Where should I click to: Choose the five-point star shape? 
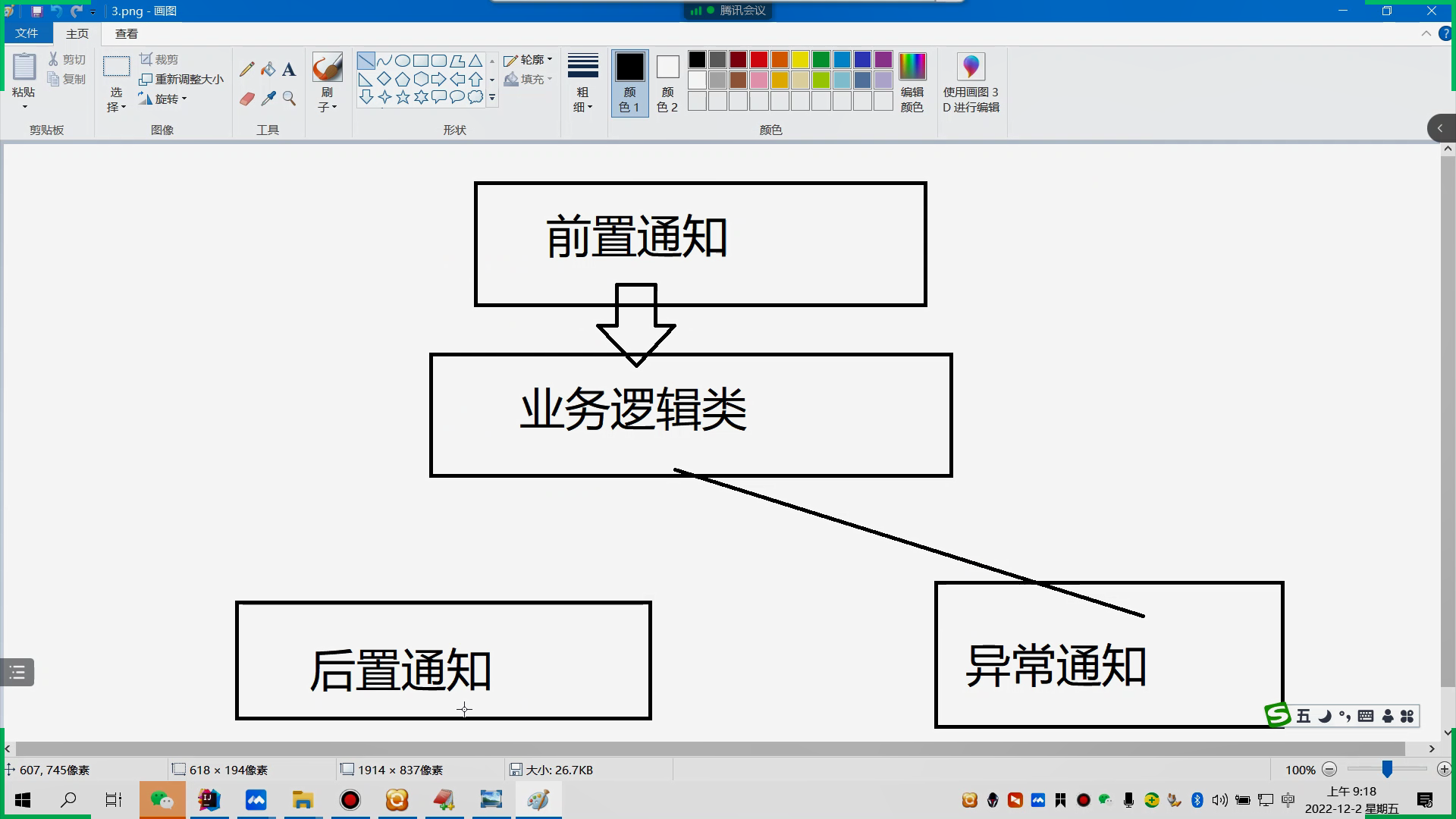tap(403, 97)
